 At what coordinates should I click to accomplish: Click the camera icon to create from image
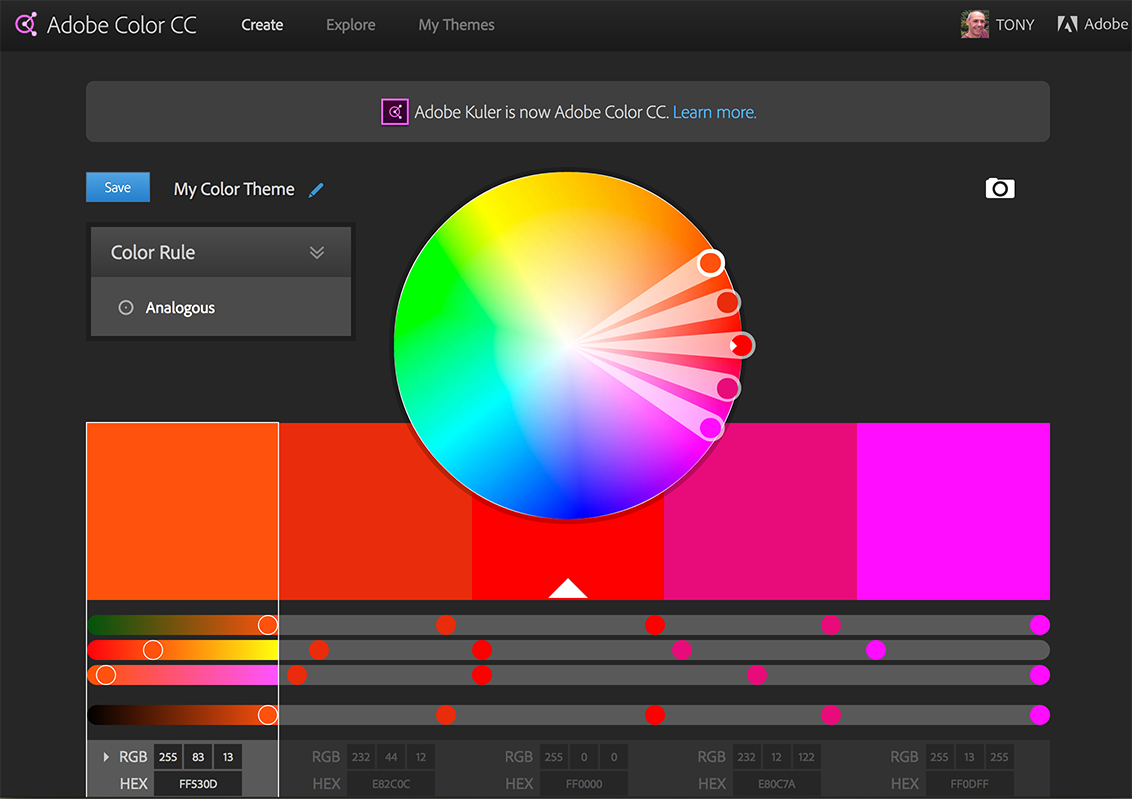[999, 188]
